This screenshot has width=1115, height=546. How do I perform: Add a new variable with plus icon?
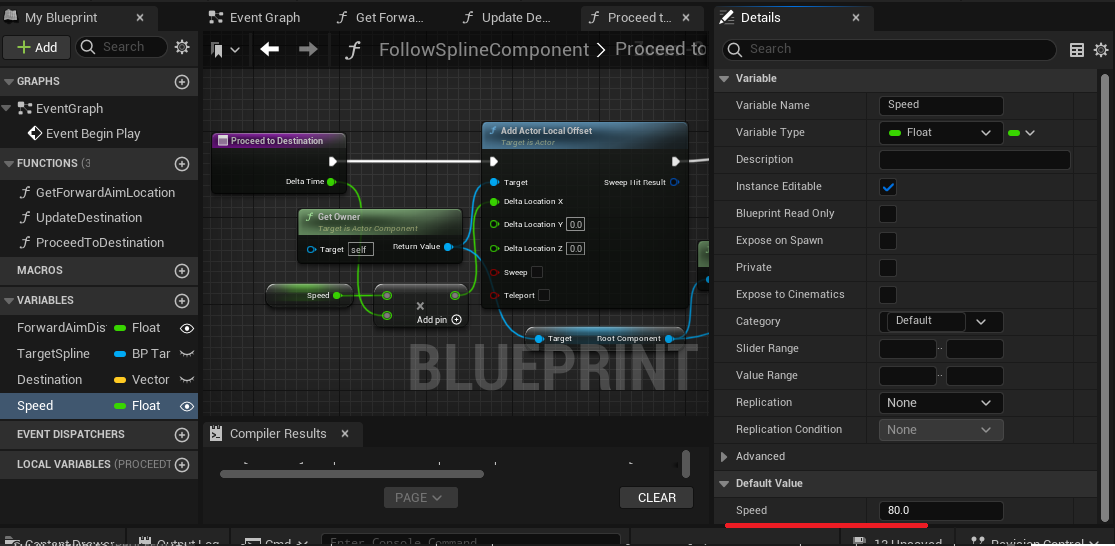182,301
